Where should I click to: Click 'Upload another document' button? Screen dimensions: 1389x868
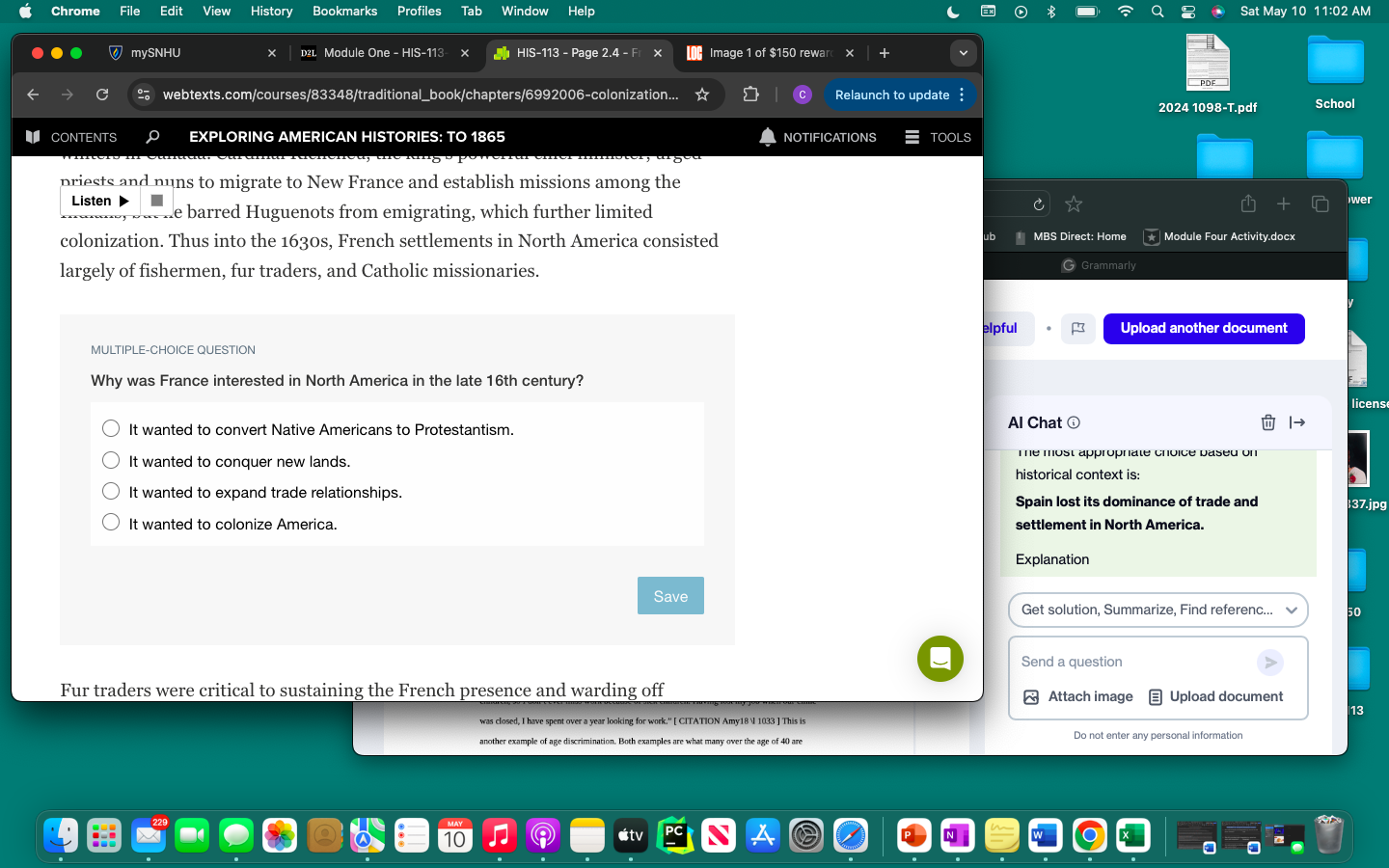1204,328
